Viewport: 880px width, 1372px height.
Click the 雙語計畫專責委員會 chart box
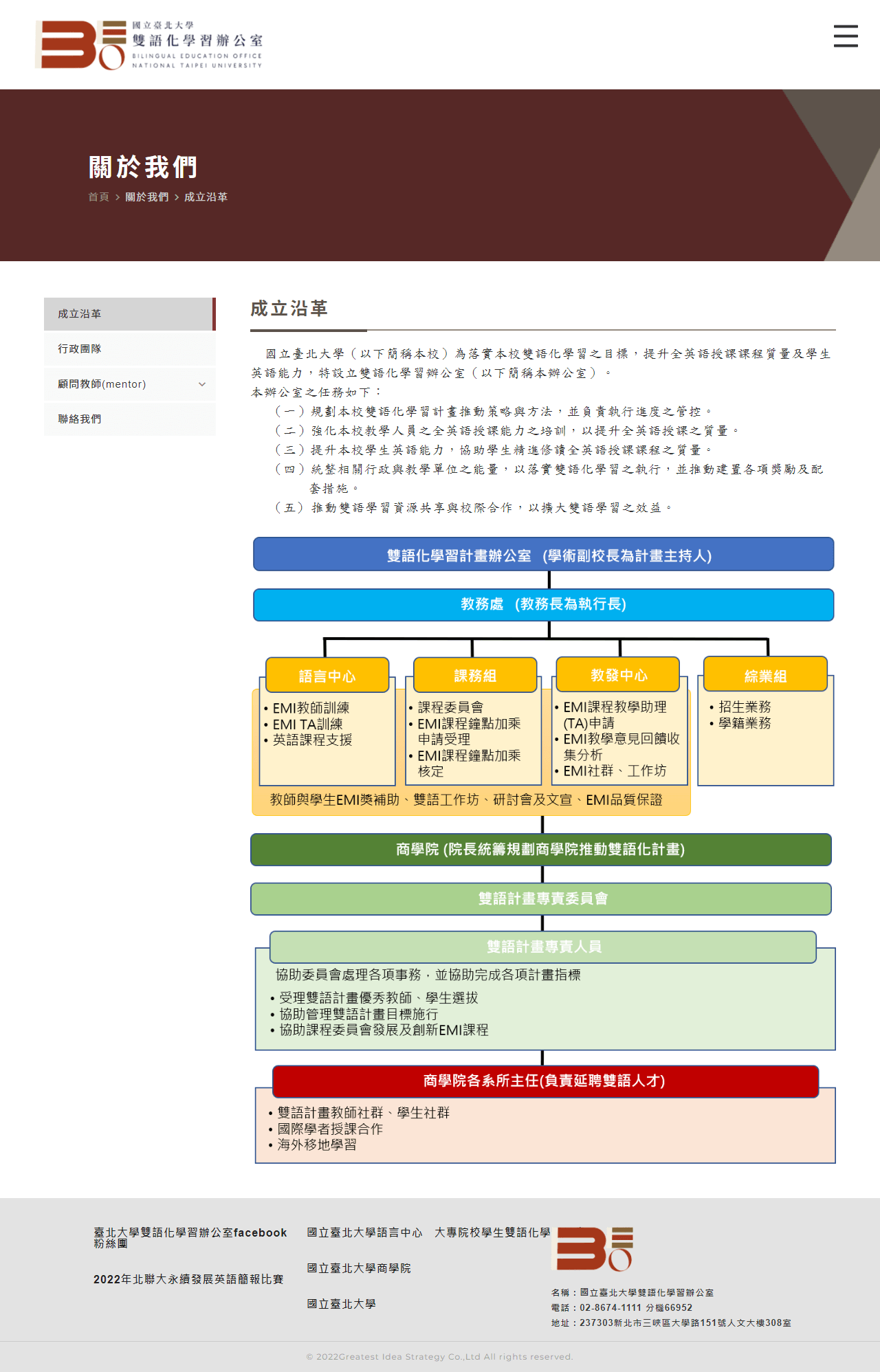pos(541,899)
